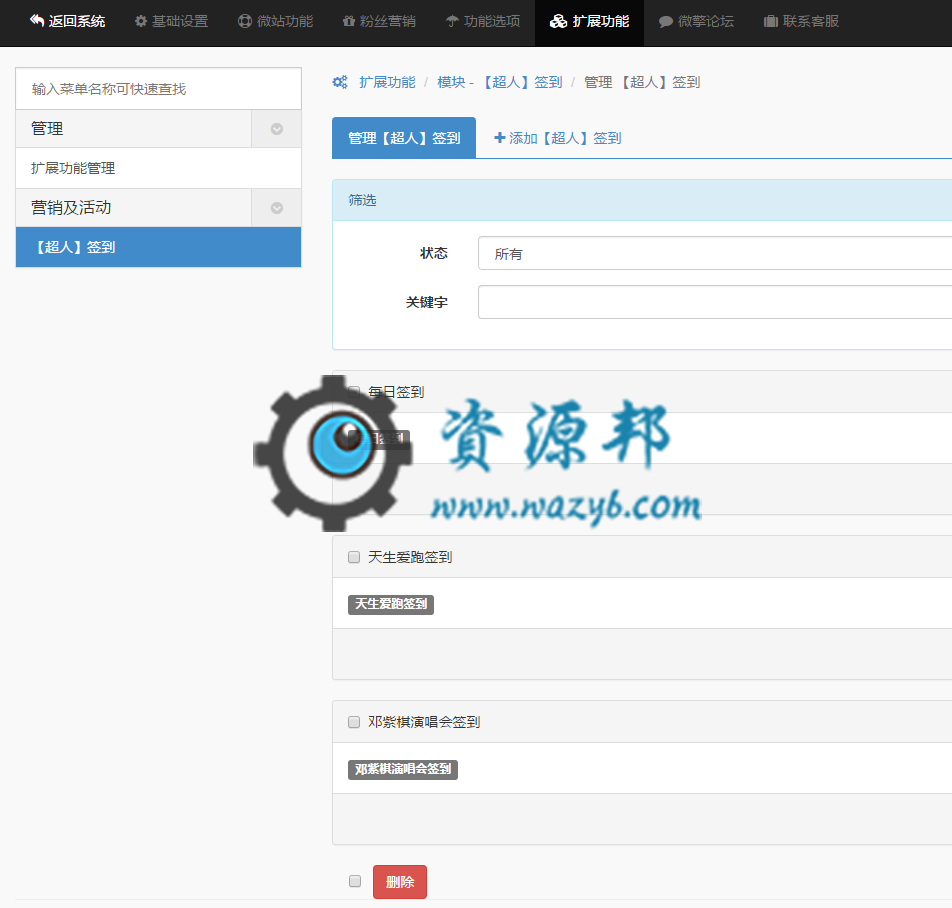Collapse the 管理 sidebar section arrow

(277, 129)
